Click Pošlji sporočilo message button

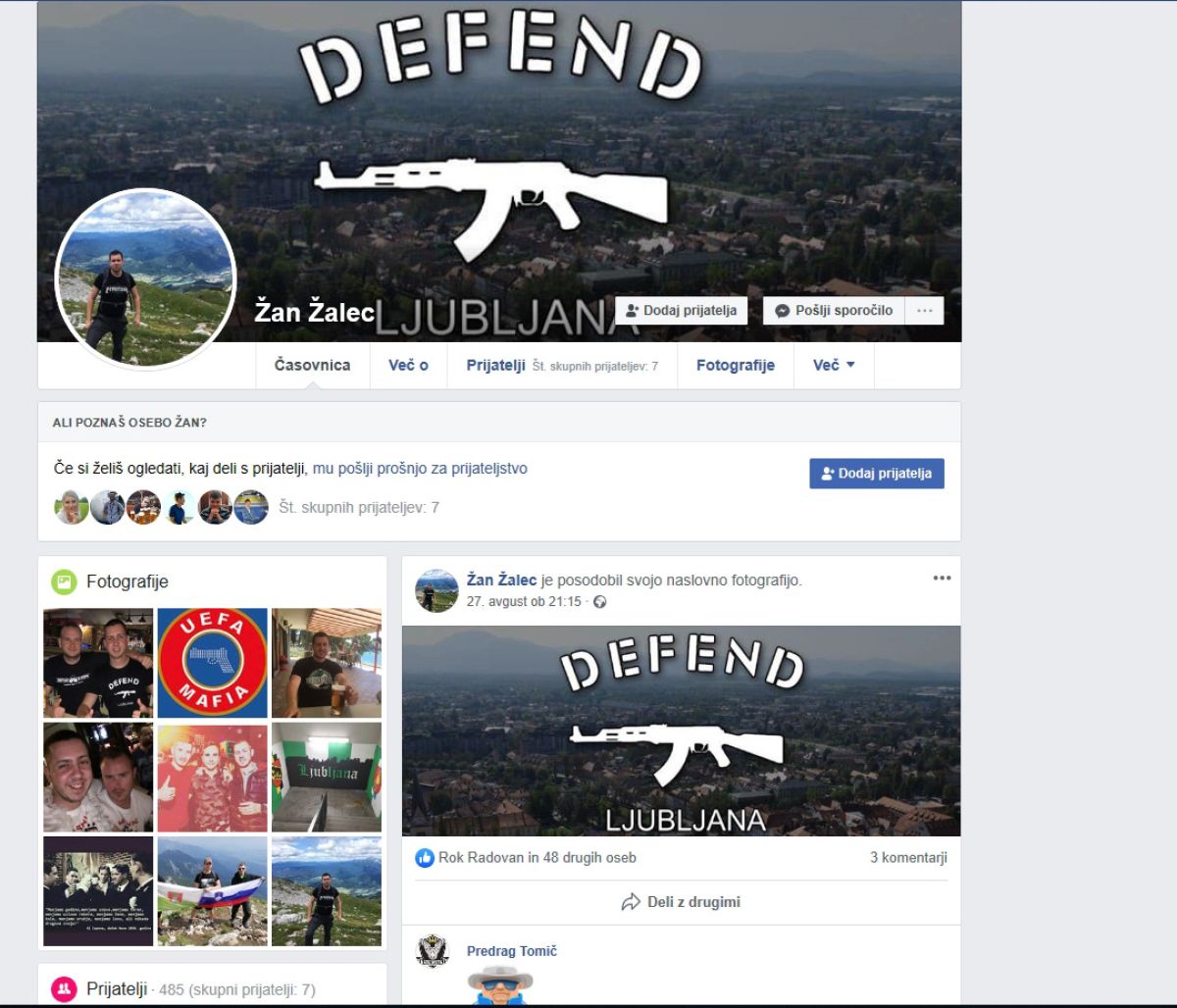pyautogui.click(x=834, y=311)
